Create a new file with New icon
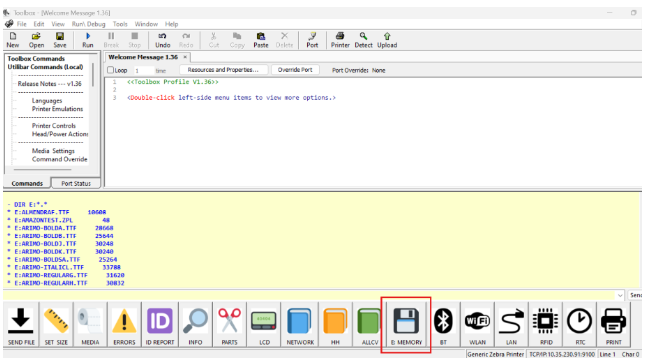 (x=13, y=41)
